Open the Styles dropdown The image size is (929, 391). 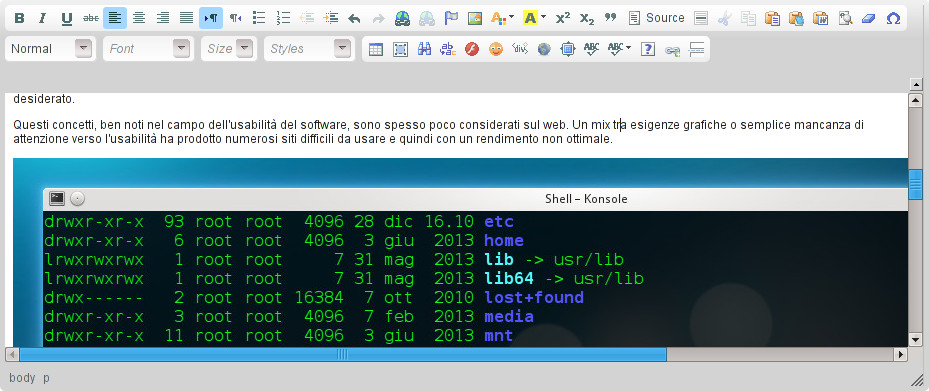(x=309, y=49)
